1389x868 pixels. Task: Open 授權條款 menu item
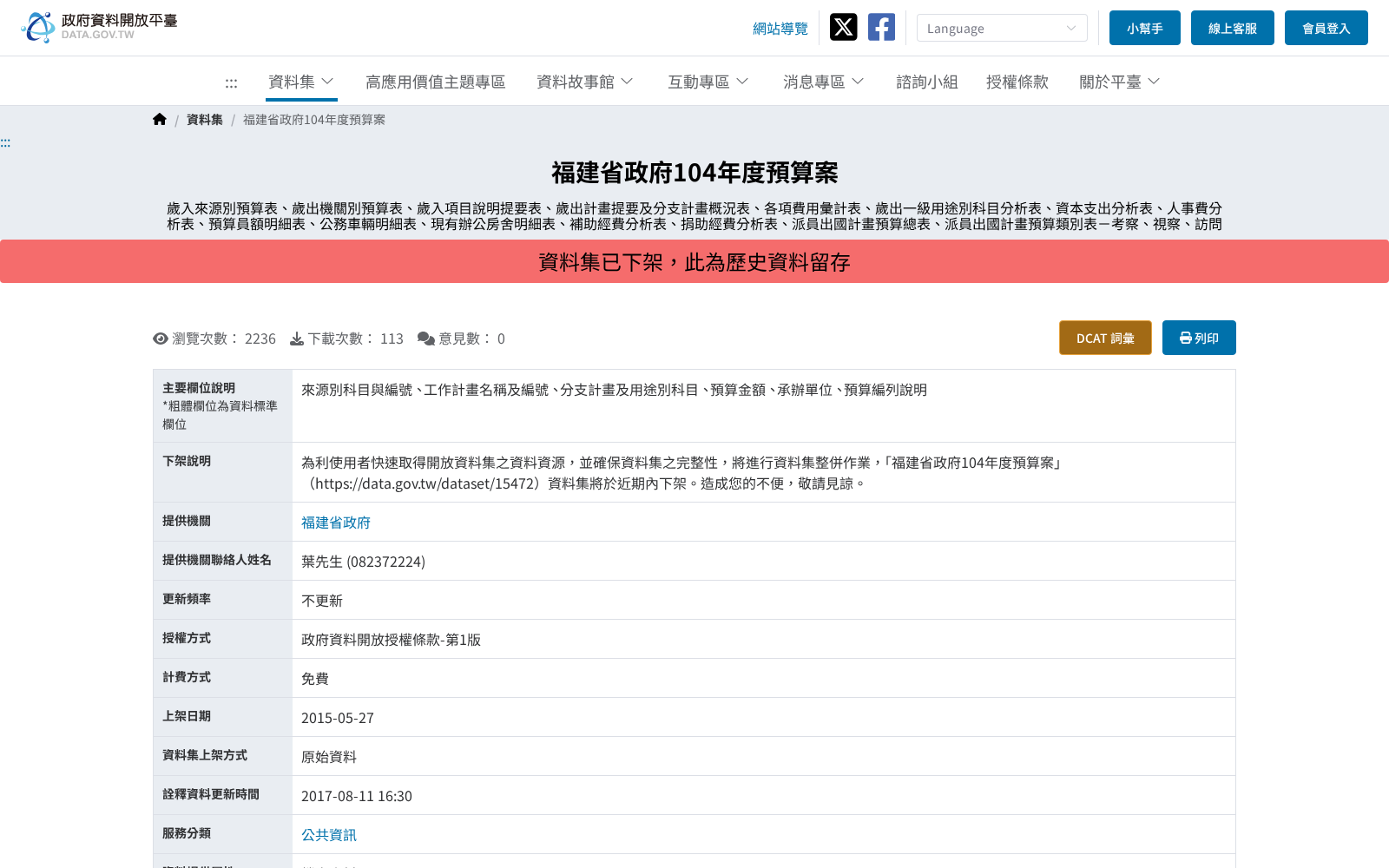1017,82
